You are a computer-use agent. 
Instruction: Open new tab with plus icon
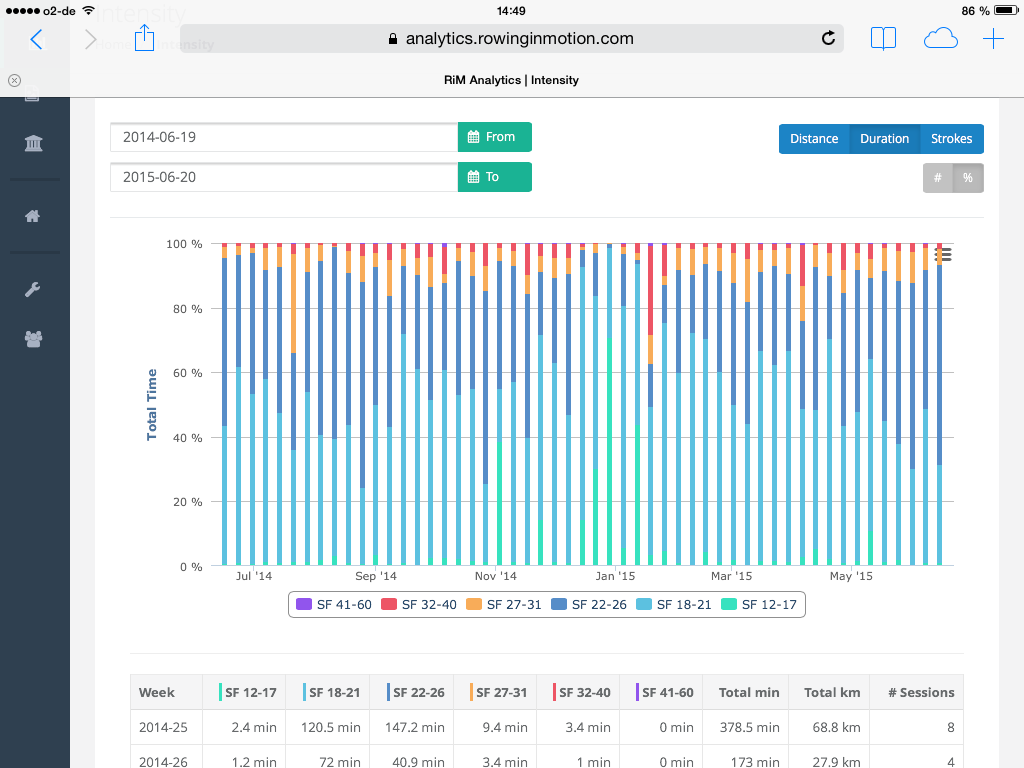coord(993,39)
